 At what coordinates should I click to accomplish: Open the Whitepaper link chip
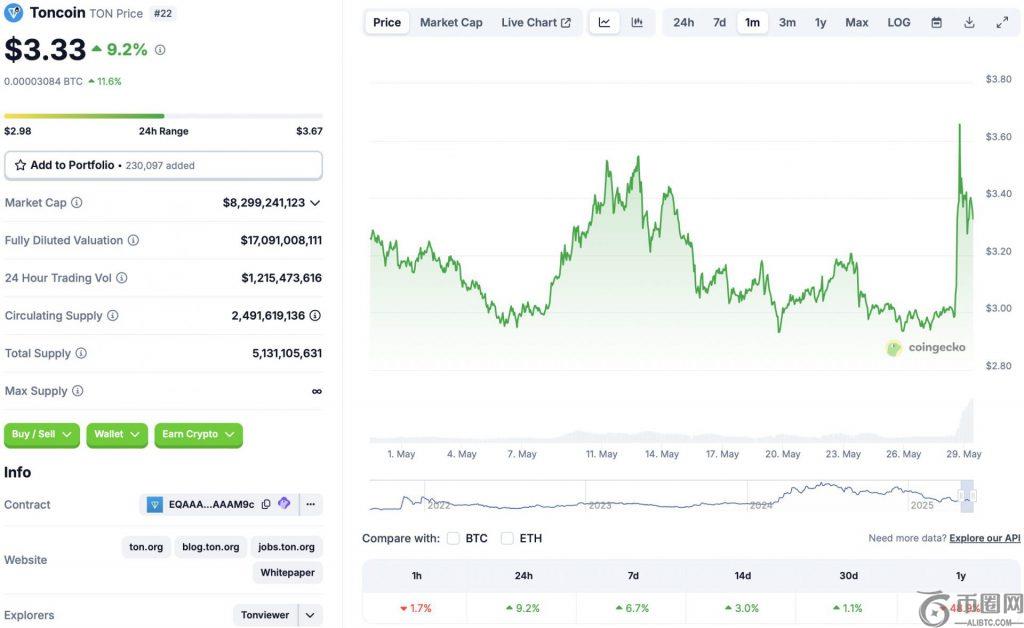tap(287, 573)
